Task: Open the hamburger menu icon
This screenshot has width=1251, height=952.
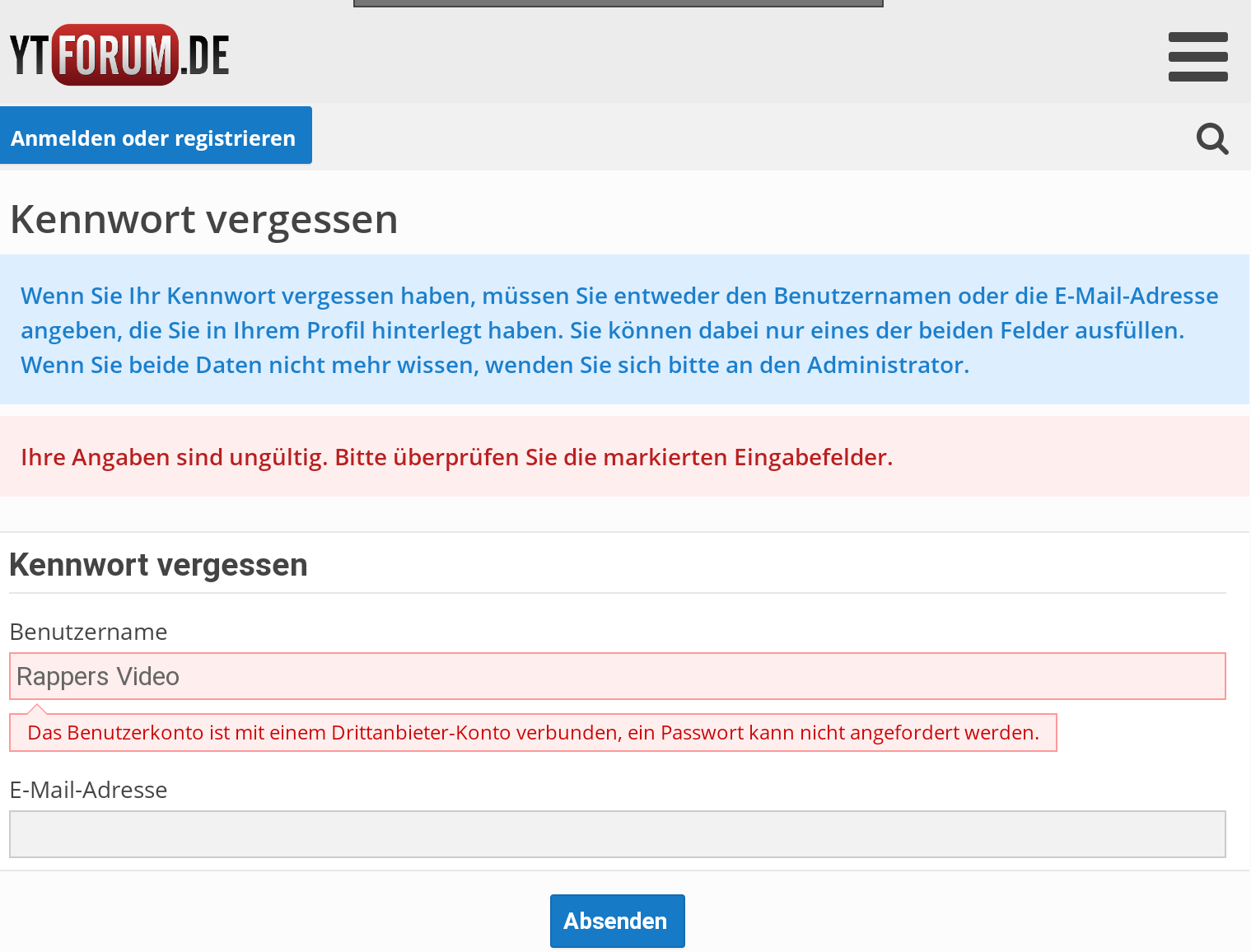Action: pyautogui.click(x=1197, y=57)
